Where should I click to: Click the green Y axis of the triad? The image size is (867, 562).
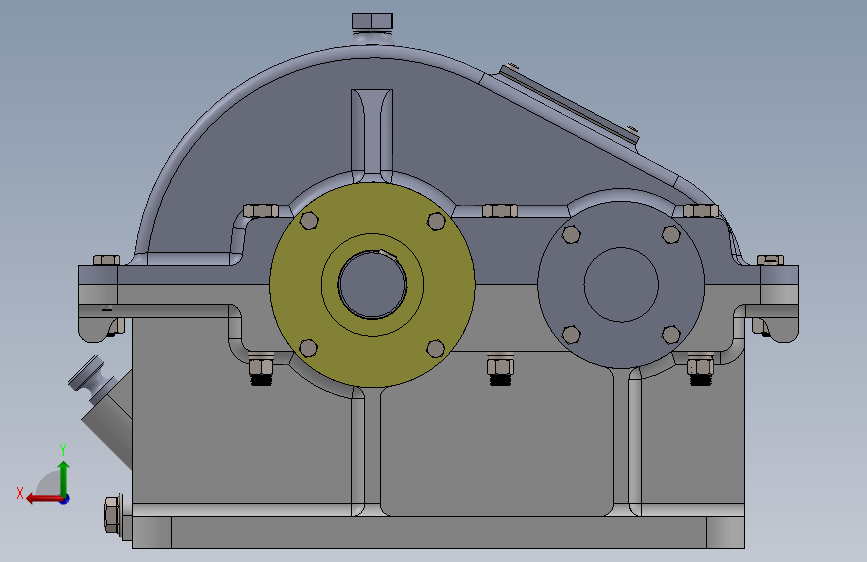[x=64, y=478]
